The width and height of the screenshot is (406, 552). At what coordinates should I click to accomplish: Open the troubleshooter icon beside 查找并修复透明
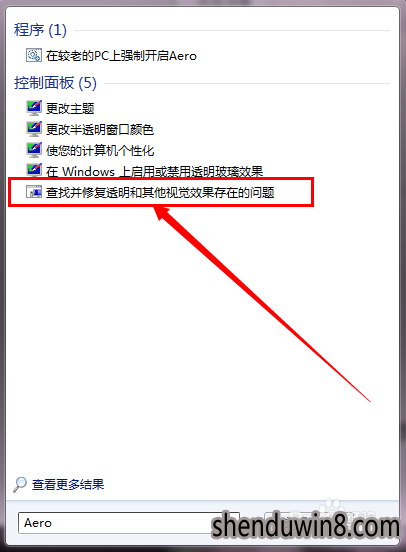click(x=34, y=192)
